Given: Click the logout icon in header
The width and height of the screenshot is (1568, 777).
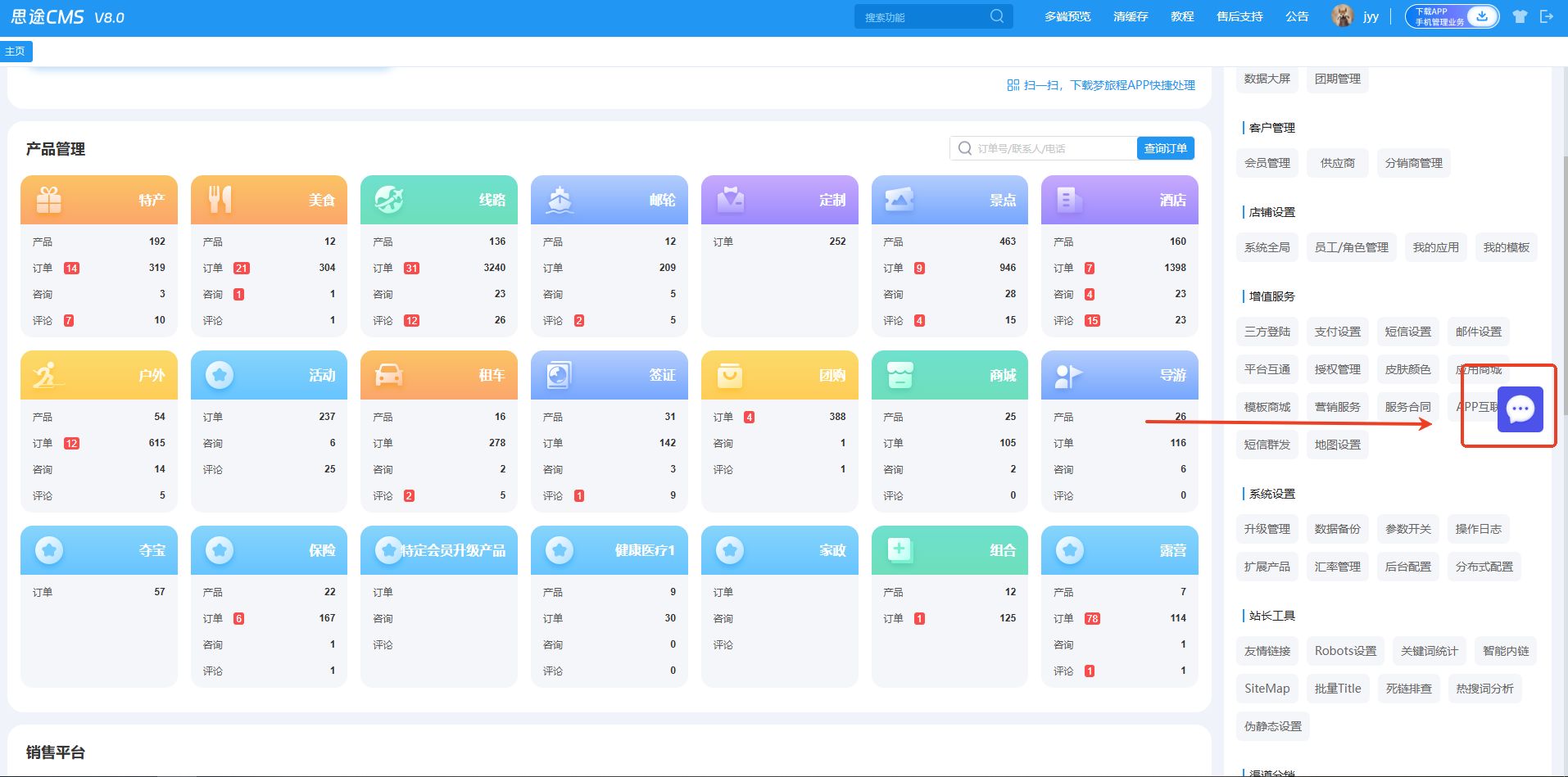Looking at the screenshot, I should (1547, 16).
